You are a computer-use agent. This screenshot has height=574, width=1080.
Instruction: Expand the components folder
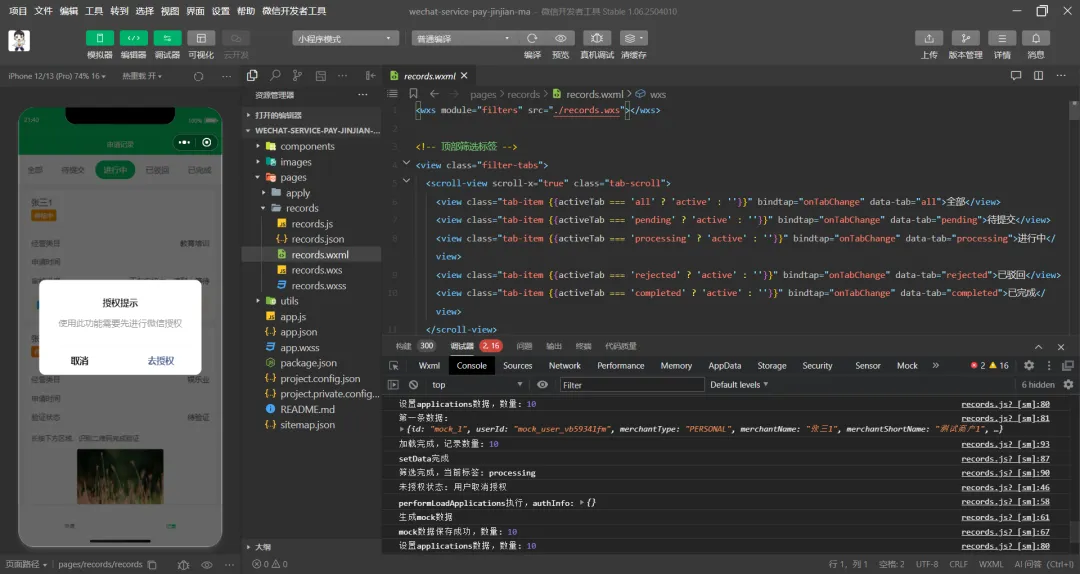pyautogui.click(x=306, y=146)
